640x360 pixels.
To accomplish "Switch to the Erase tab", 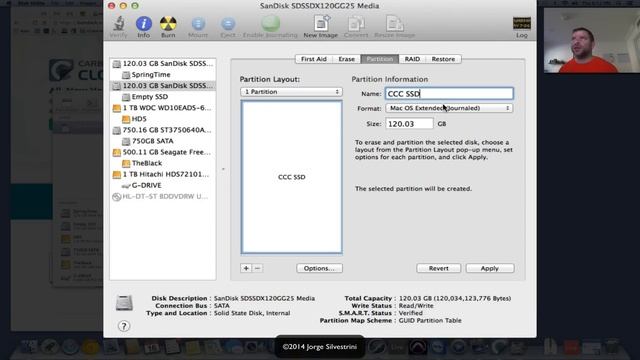I will (x=347, y=59).
